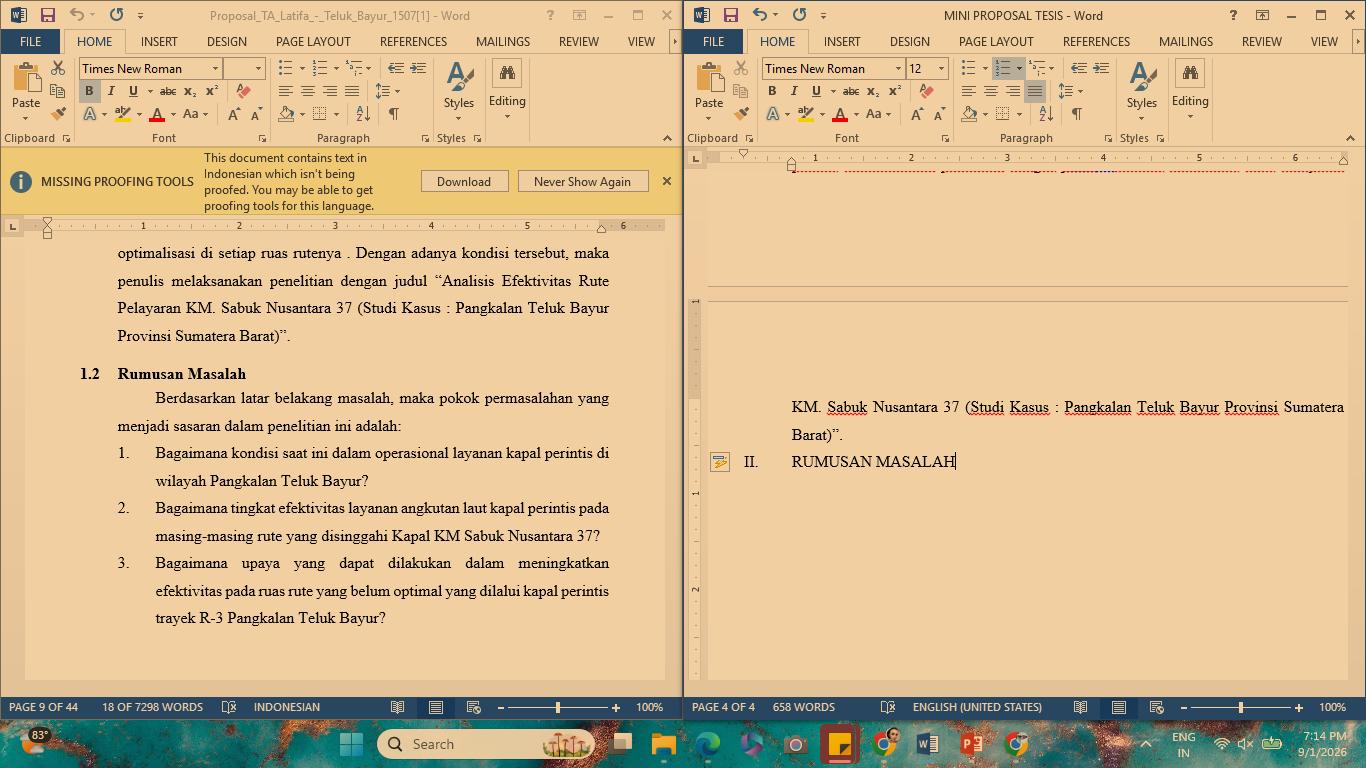Switch to the PAGE LAYOUT tab in the right window

click(x=996, y=41)
